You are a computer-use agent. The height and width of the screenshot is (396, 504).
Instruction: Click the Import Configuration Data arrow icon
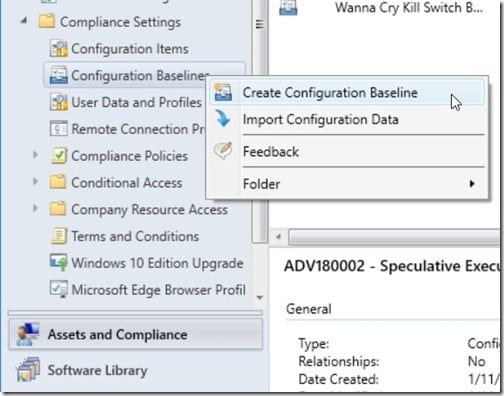point(222,118)
